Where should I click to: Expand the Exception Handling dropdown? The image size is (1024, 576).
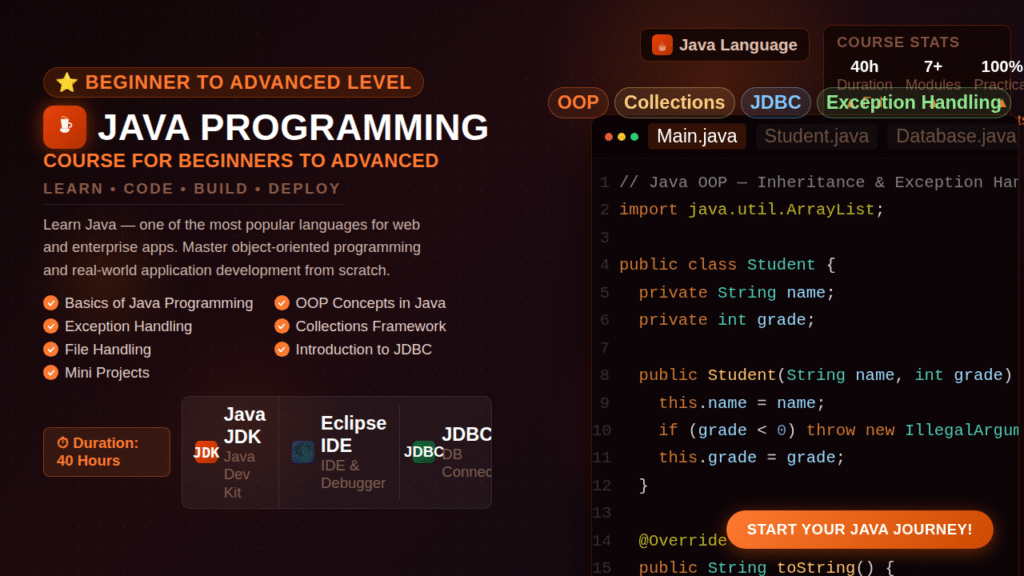click(912, 102)
